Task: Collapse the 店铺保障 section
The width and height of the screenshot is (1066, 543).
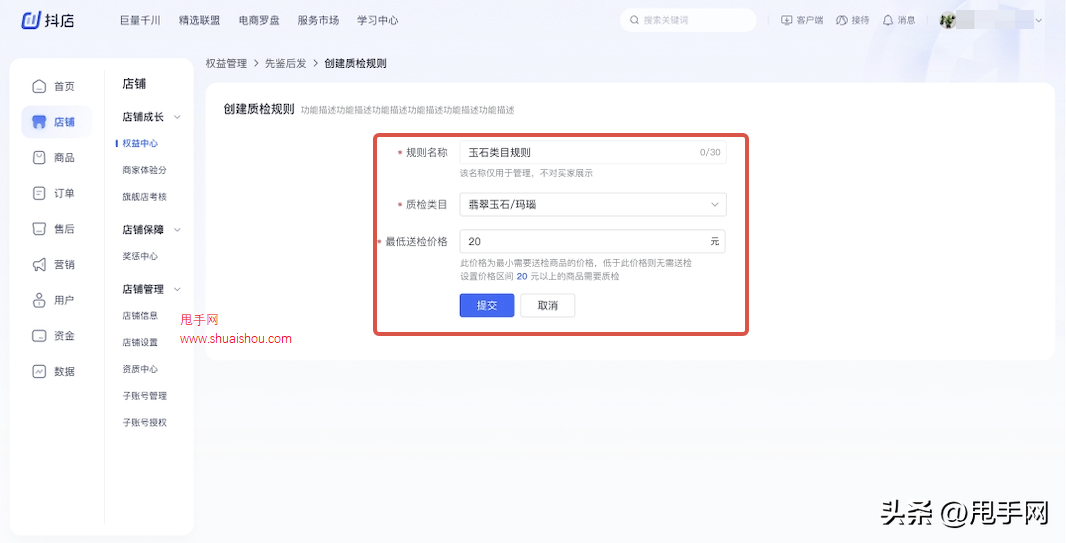Action: click(x=177, y=230)
